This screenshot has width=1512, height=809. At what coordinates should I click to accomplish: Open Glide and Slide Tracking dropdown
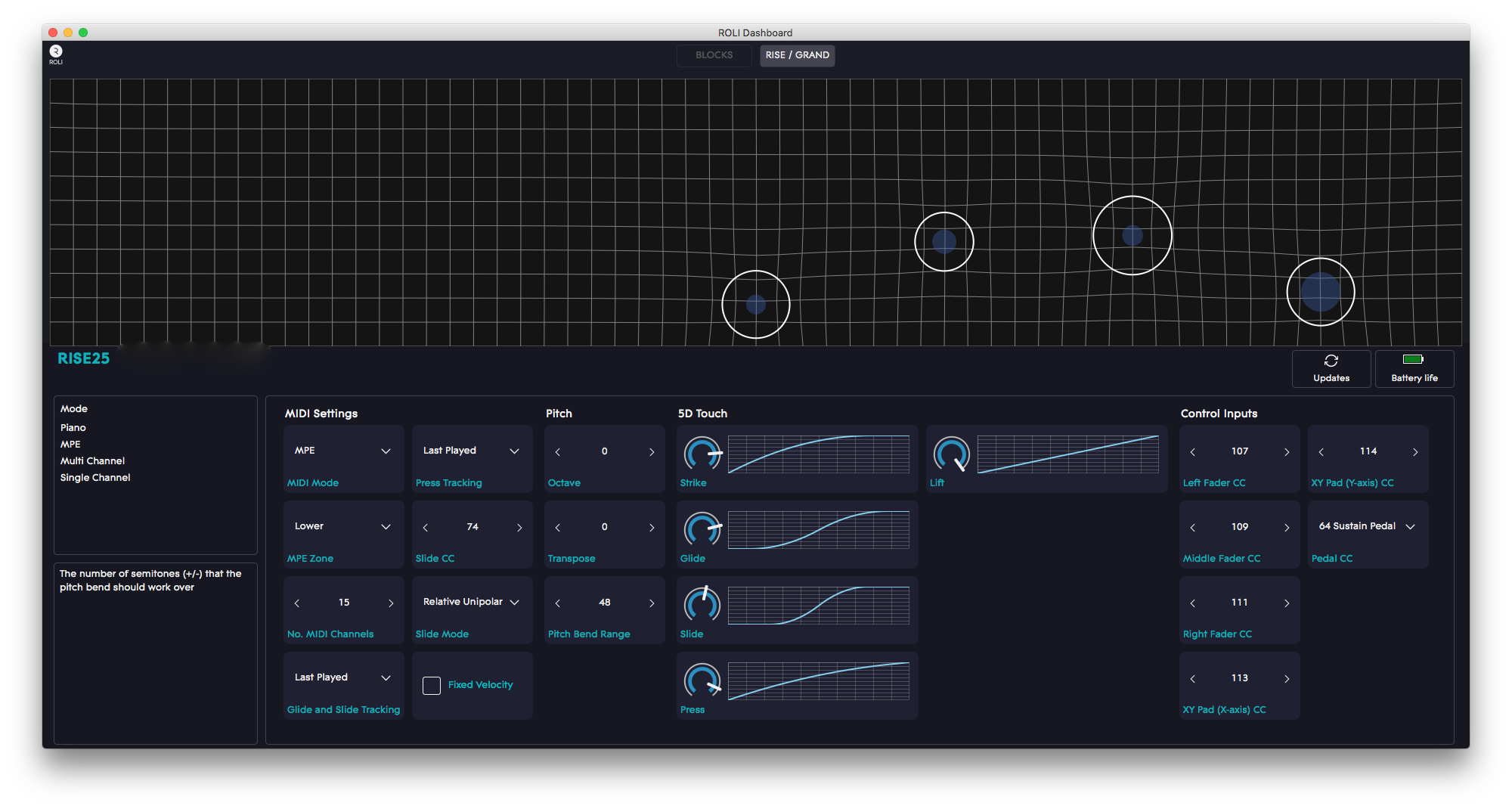(343, 677)
